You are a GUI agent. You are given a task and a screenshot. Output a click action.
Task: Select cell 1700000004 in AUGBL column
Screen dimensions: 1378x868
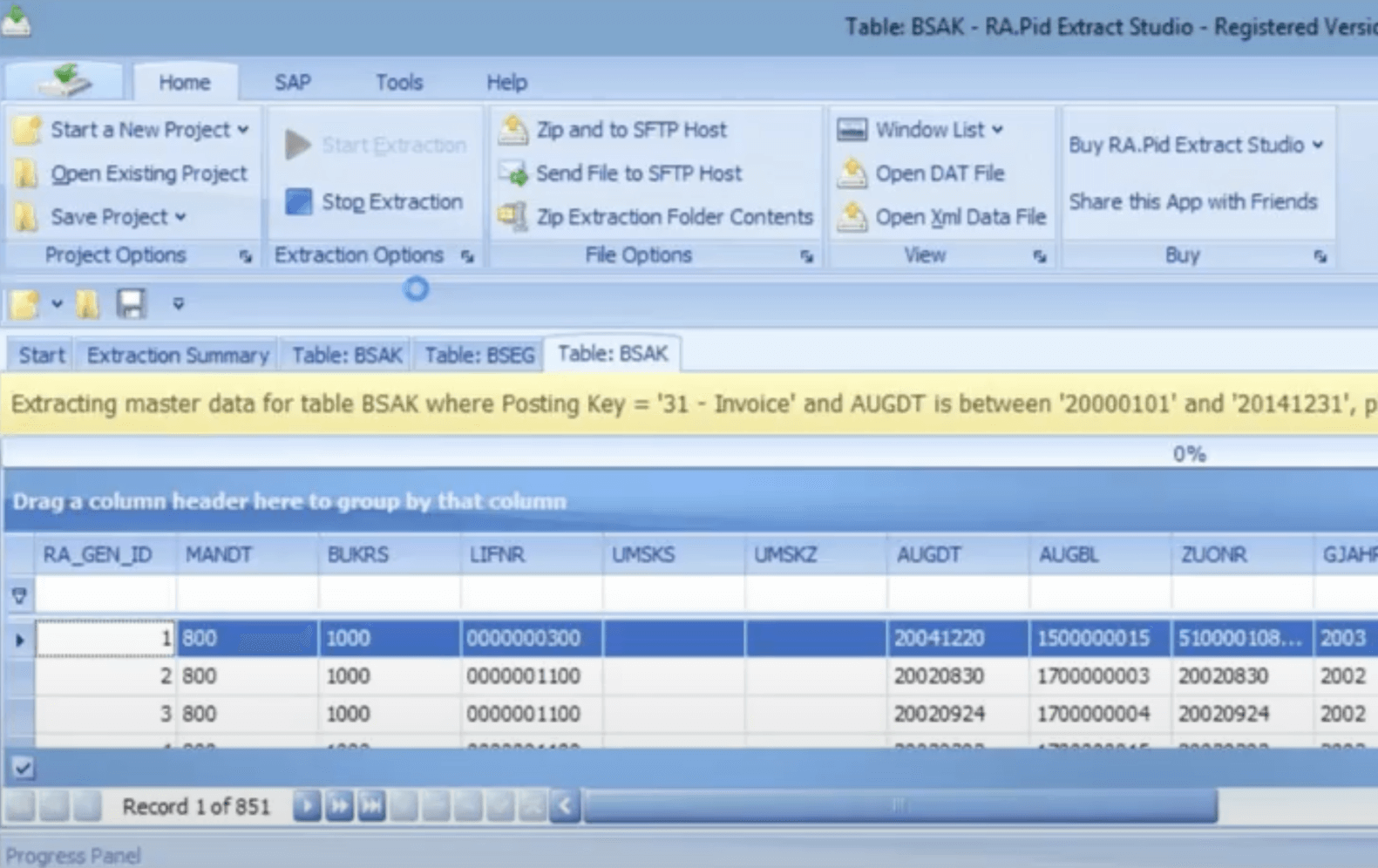coord(1100,714)
